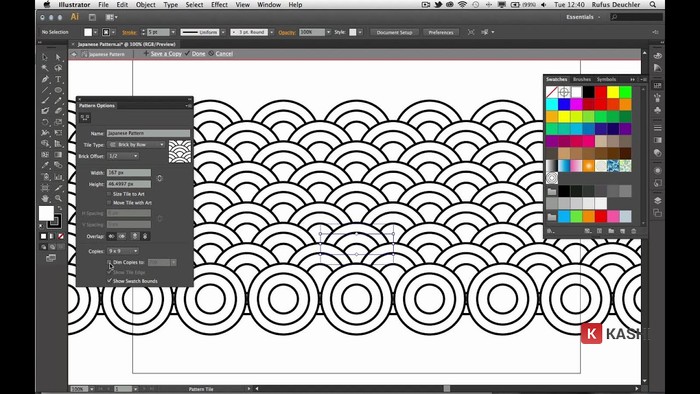Screen dimensions: 700x394
Task: Select the Eyedropper tool
Action: pyautogui.click(x=45, y=165)
